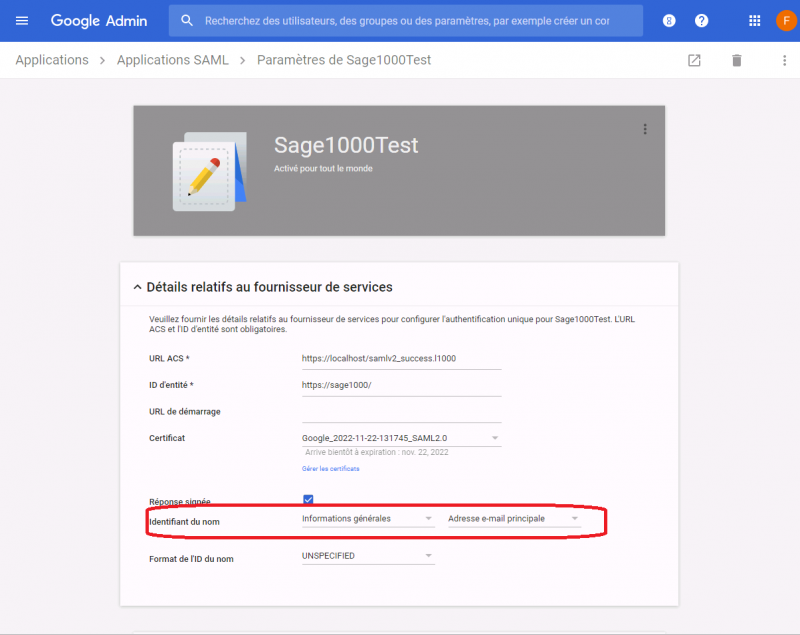Open the help question mark icon
The image size is (800, 635).
pyautogui.click(x=702, y=21)
